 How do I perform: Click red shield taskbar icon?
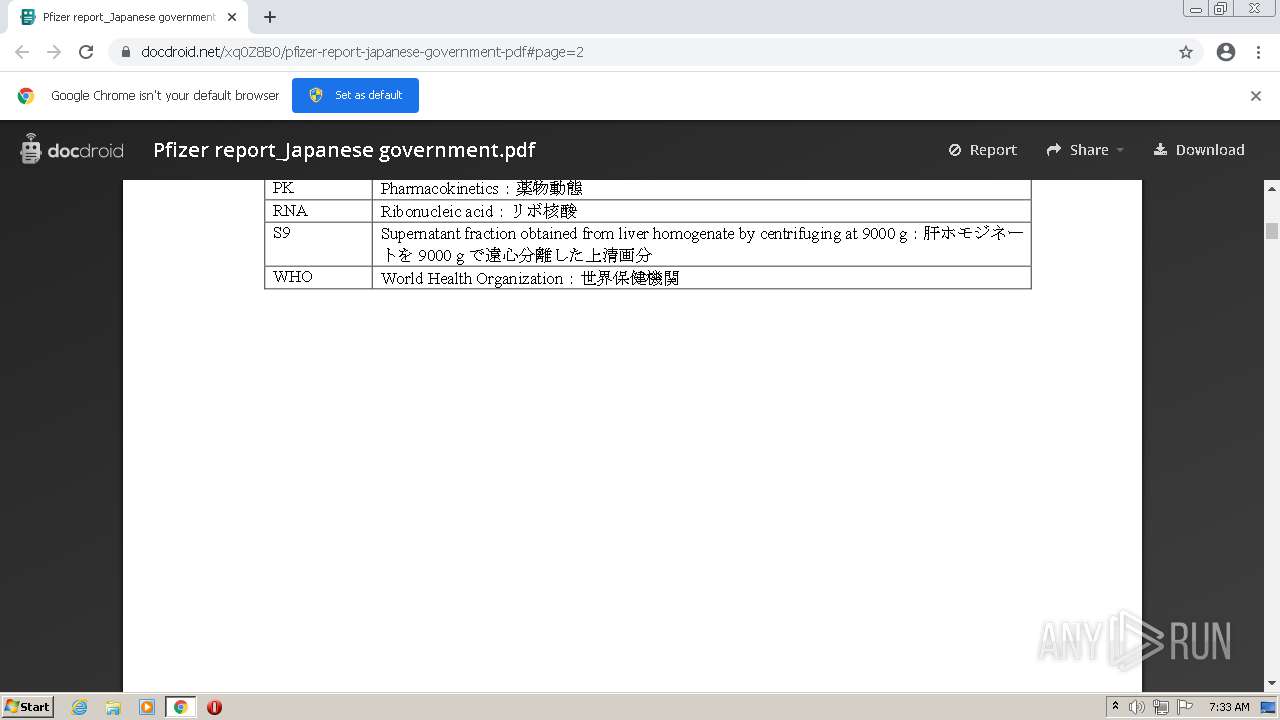coord(214,707)
